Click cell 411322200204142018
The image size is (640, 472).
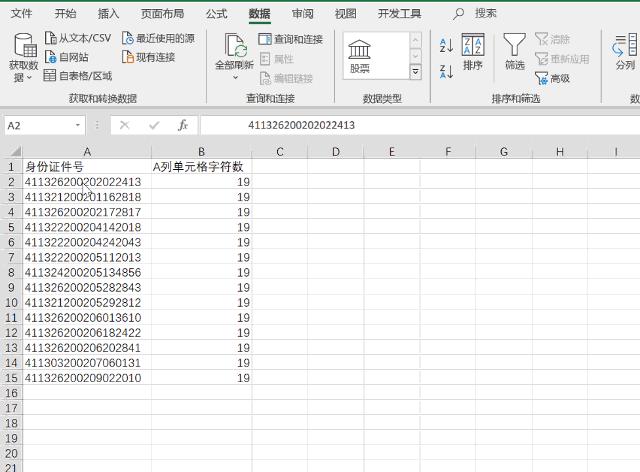87,227
